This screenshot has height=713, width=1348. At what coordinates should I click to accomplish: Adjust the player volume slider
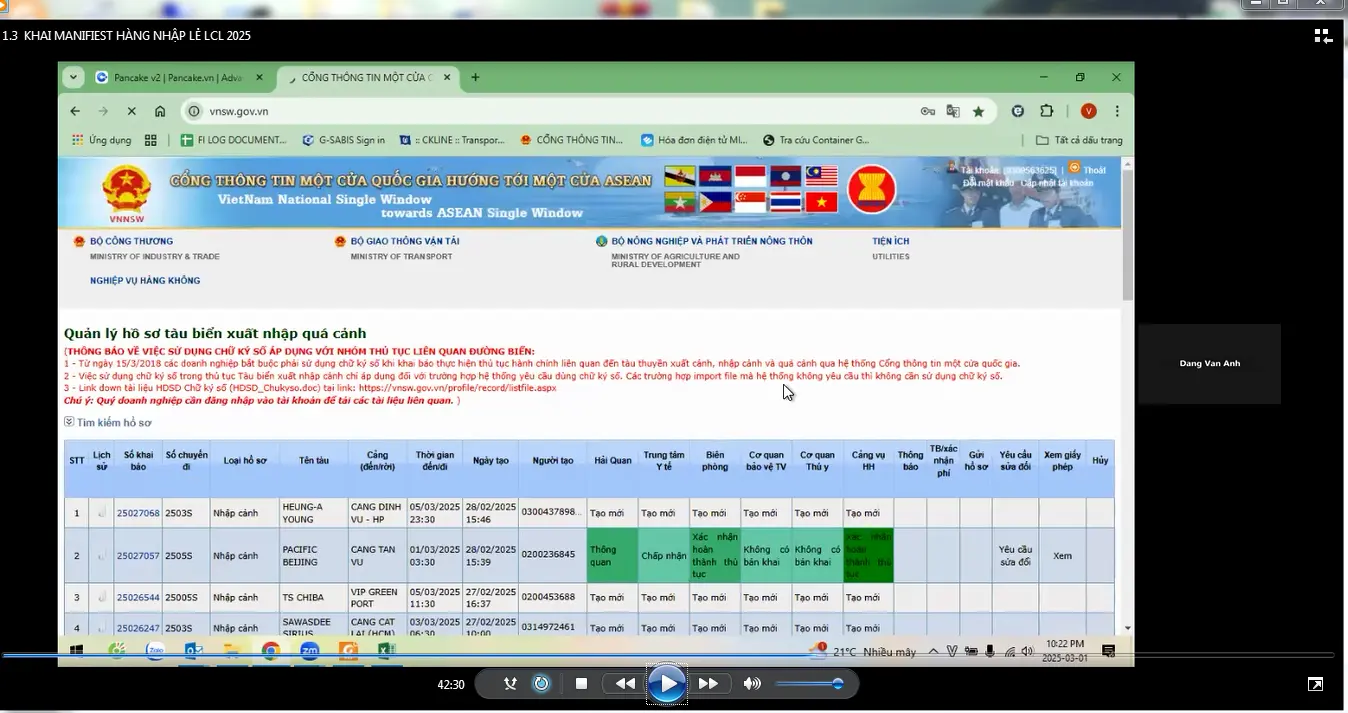[x=809, y=684]
